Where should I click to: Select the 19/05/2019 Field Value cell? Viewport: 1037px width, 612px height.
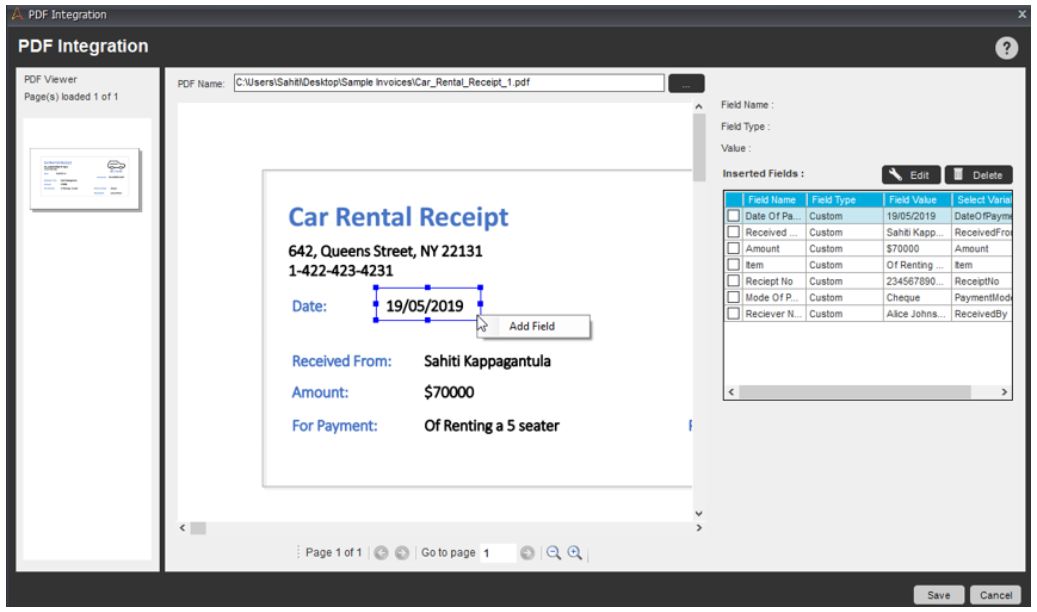[917, 216]
